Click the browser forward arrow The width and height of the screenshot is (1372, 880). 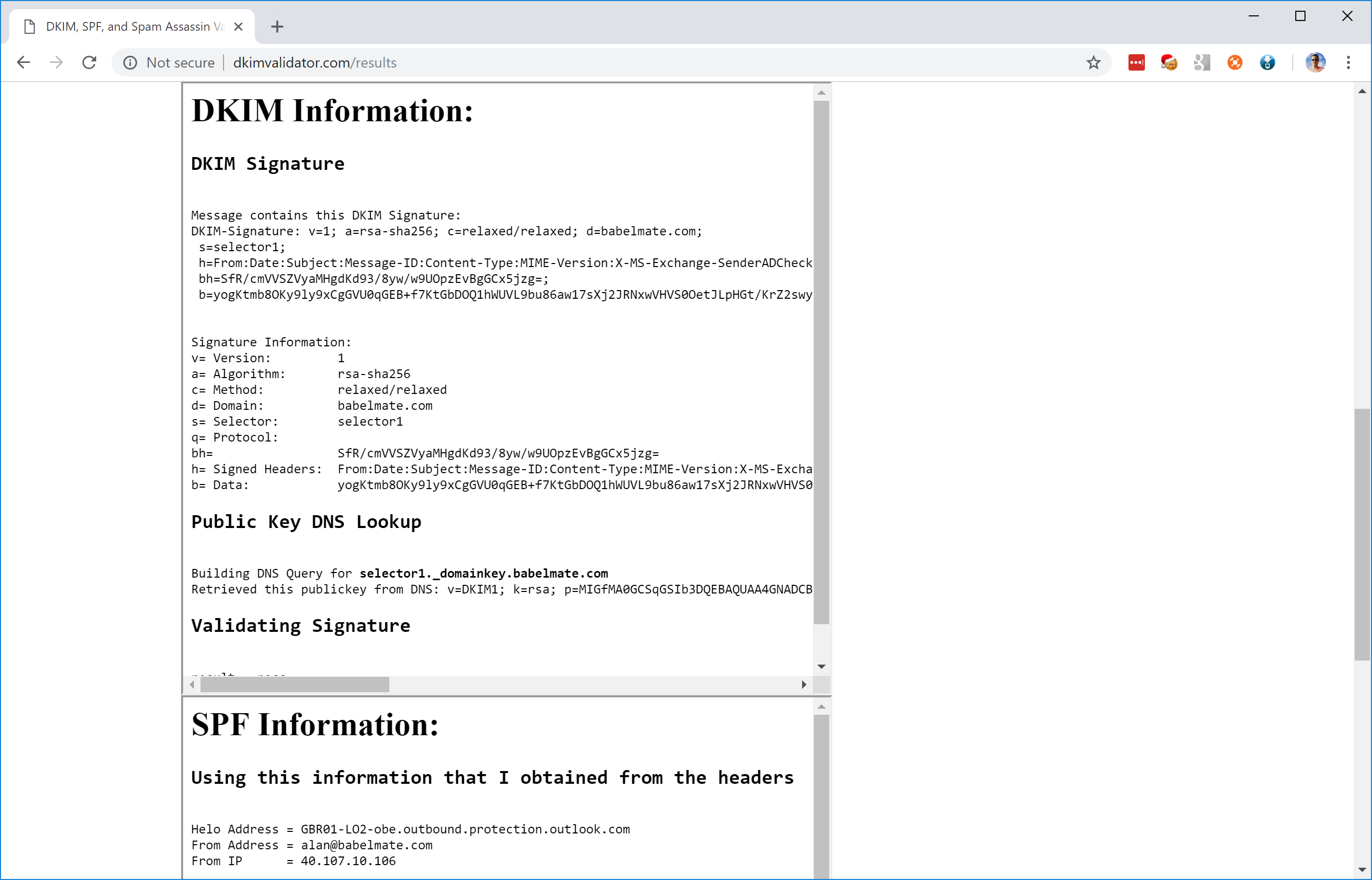coord(56,62)
